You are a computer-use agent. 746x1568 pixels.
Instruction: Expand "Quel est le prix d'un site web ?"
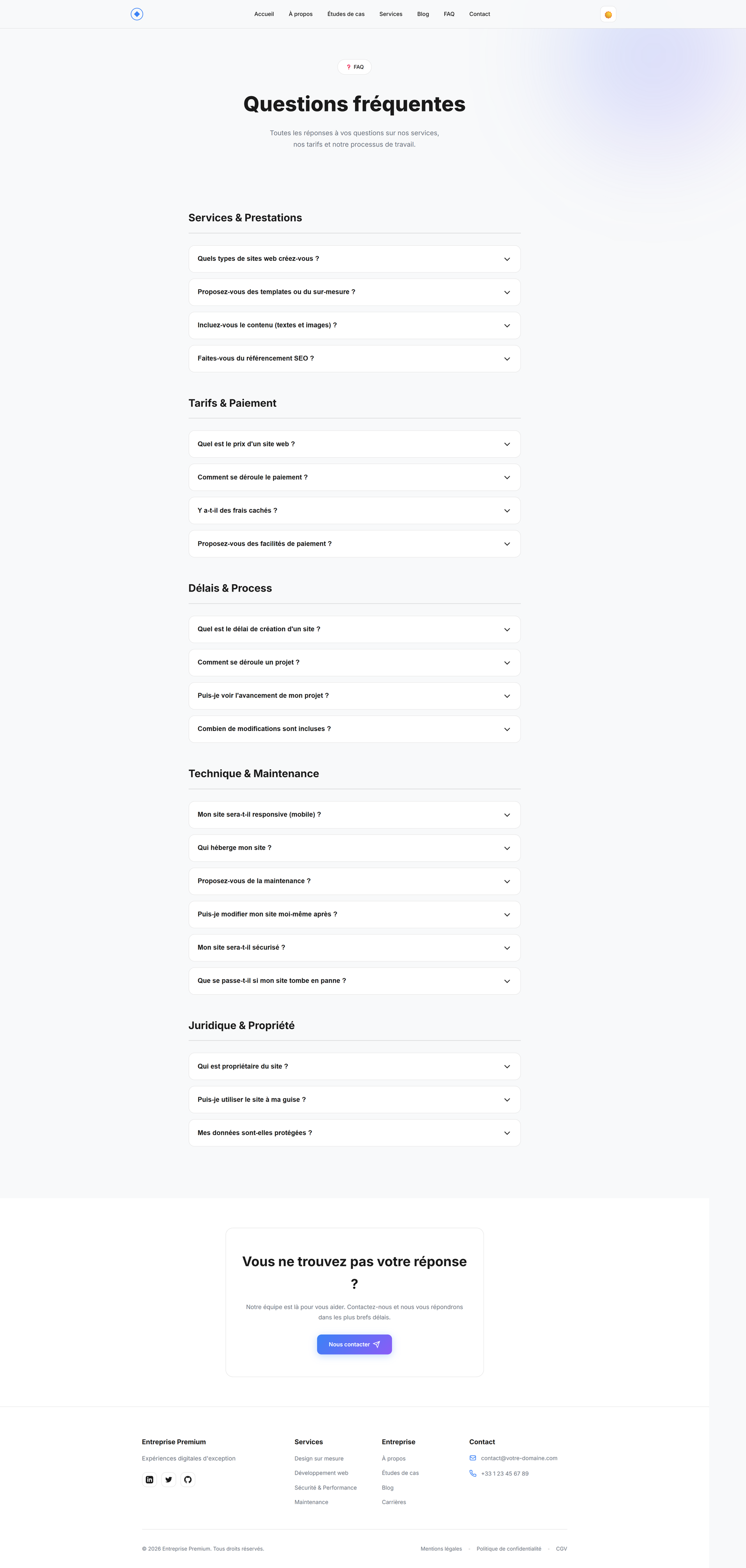(x=354, y=444)
